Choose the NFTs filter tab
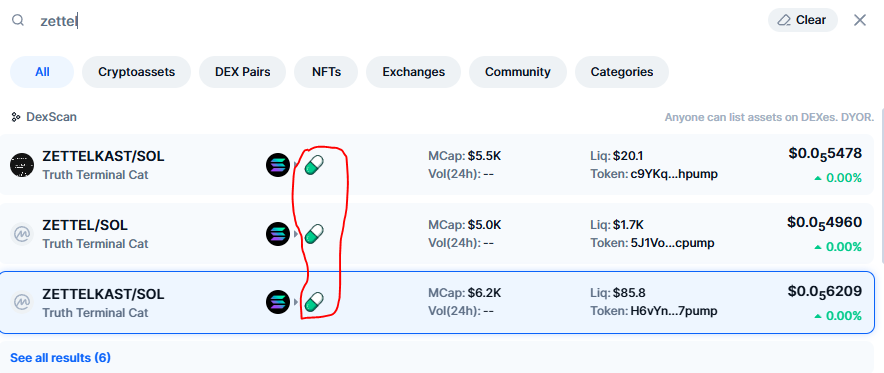 point(326,72)
